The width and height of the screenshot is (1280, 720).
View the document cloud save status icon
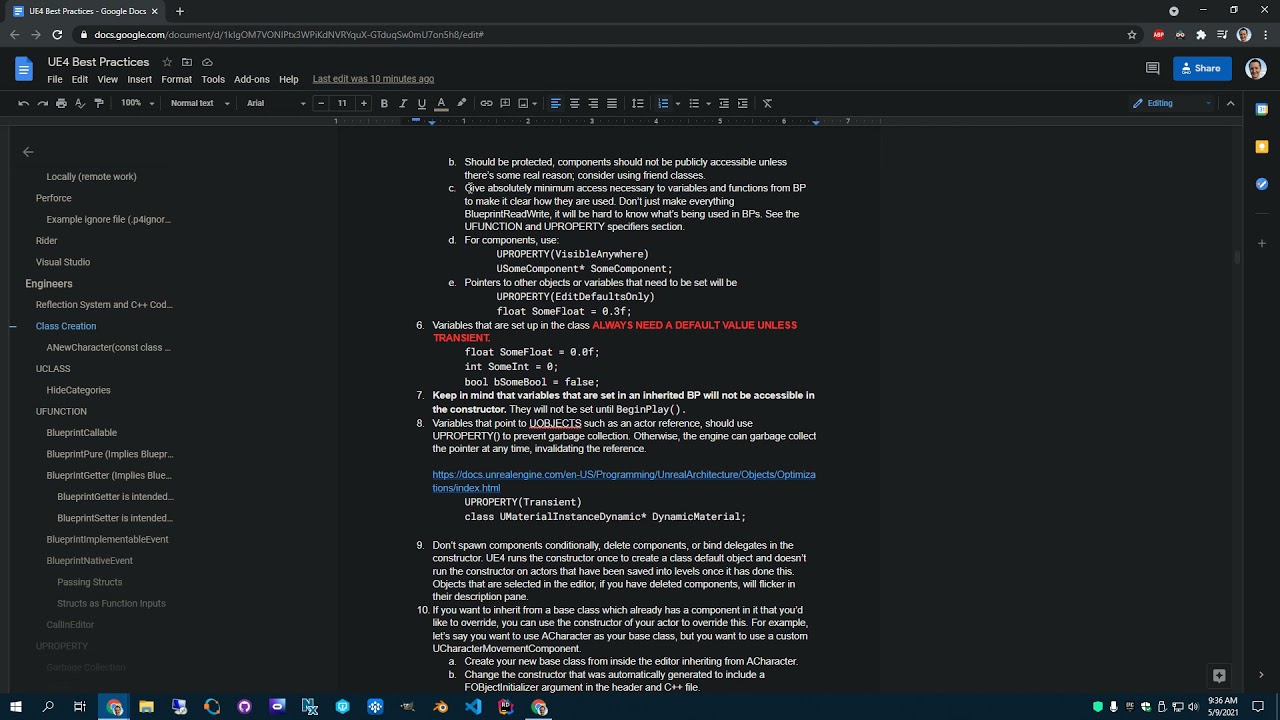[207, 62]
